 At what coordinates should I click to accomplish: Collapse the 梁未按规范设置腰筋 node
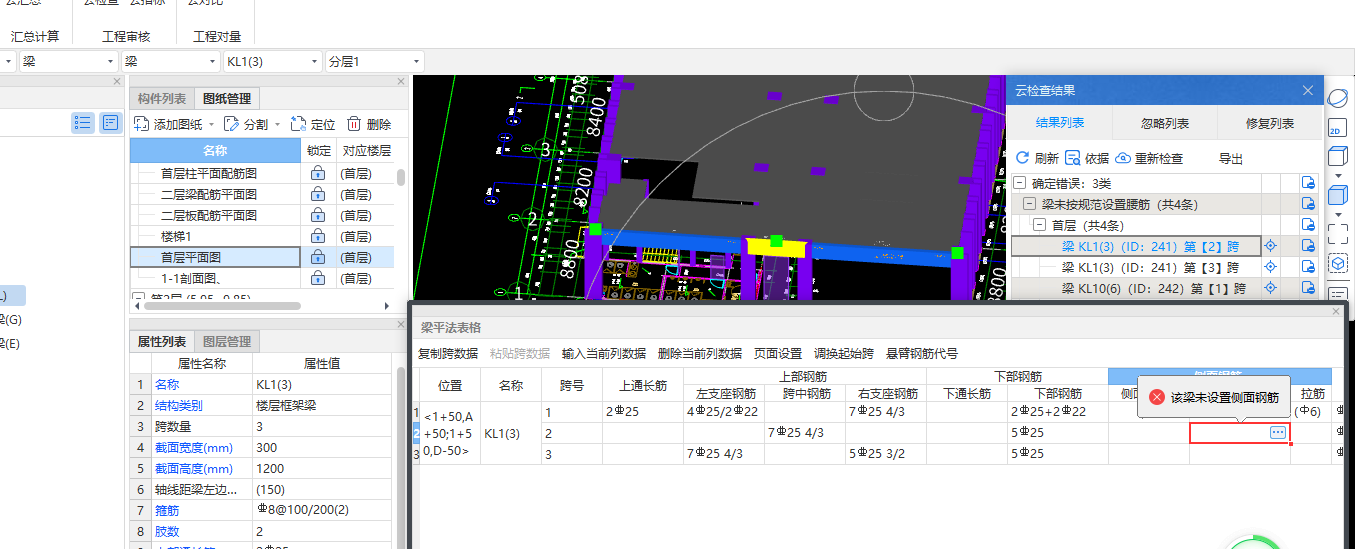1029,204
